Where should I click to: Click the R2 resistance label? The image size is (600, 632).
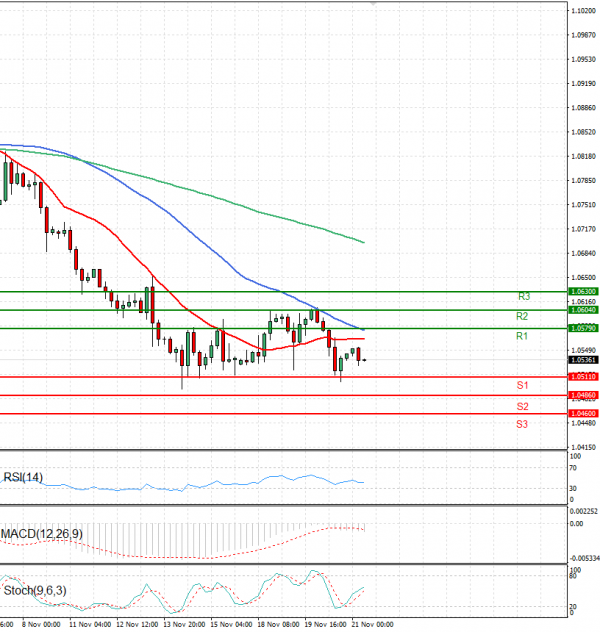point(522,316)
